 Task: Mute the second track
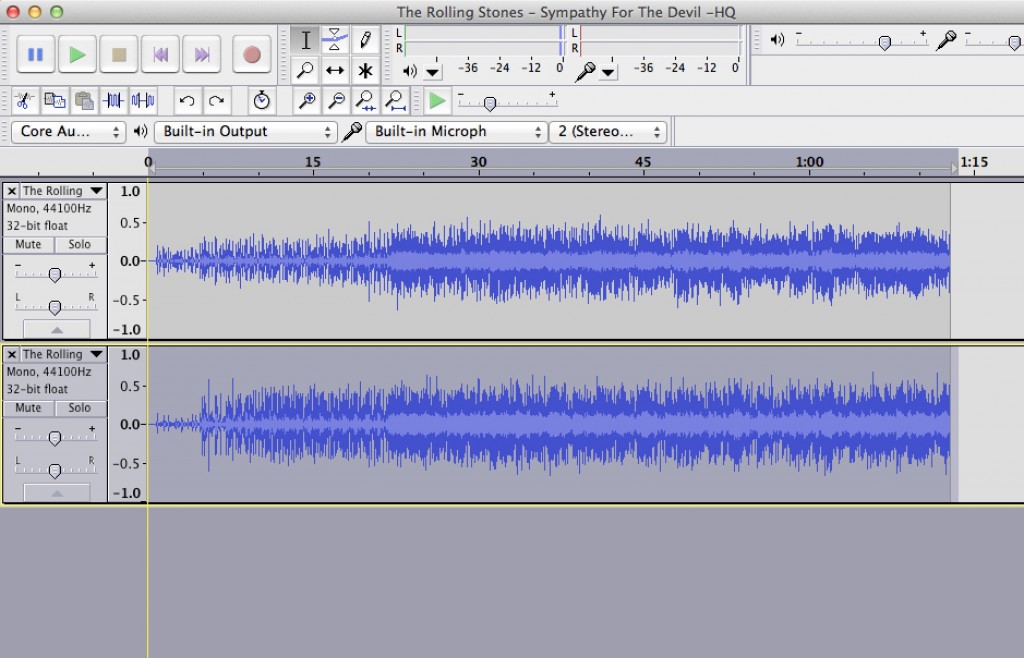tap(28, 408)
